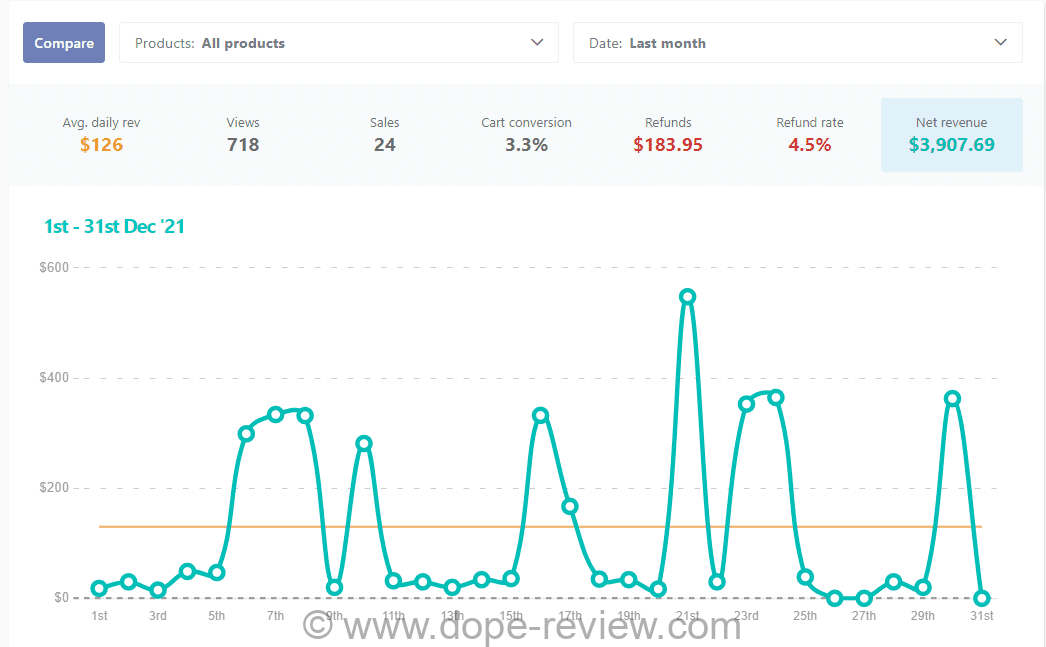The image size is (1046, 647).
Task: Click the data point for the 24th
Action: (775, 397)
